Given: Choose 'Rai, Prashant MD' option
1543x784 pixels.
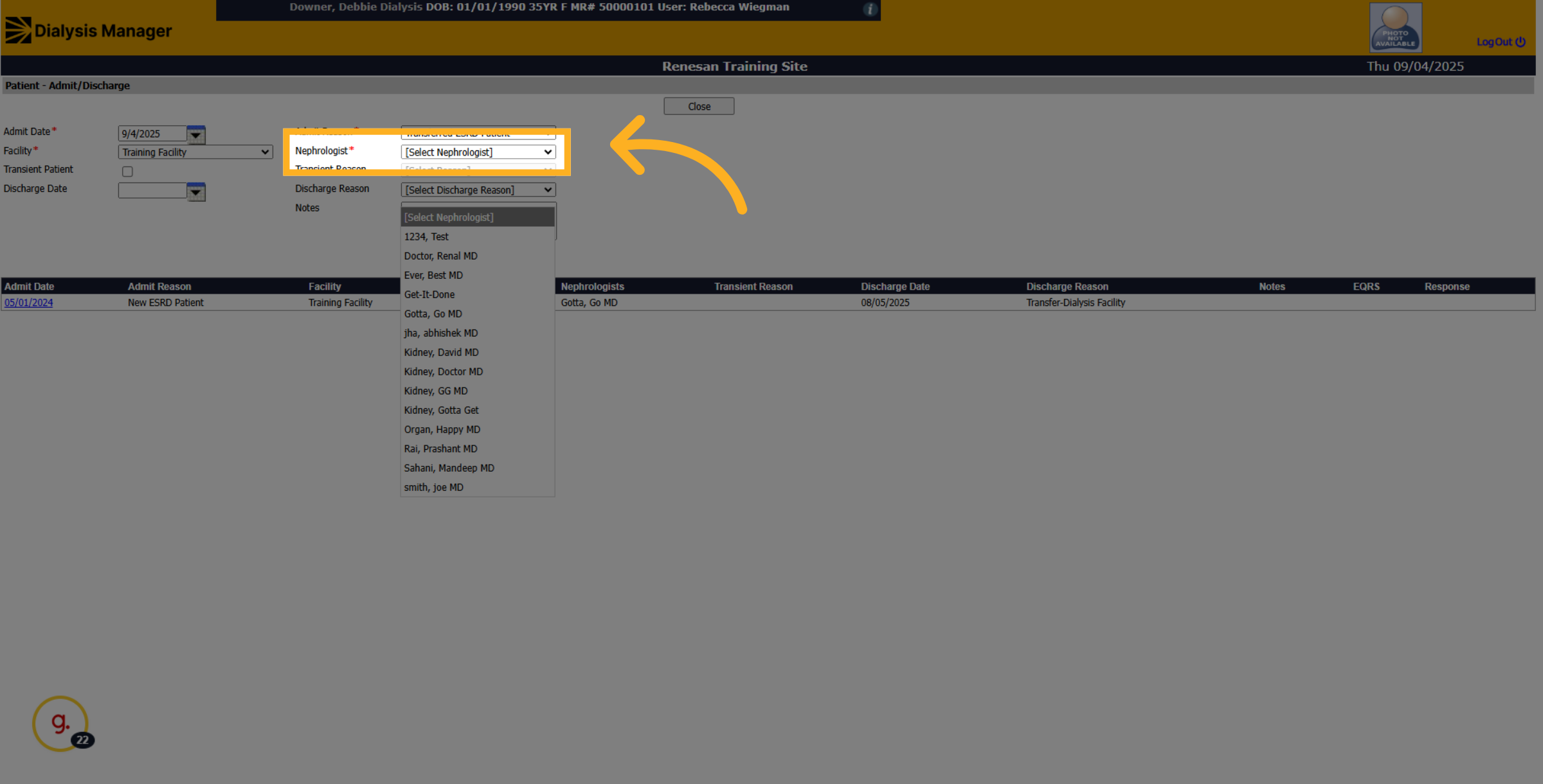Looking at the screenshot, I should coord(478,449).
